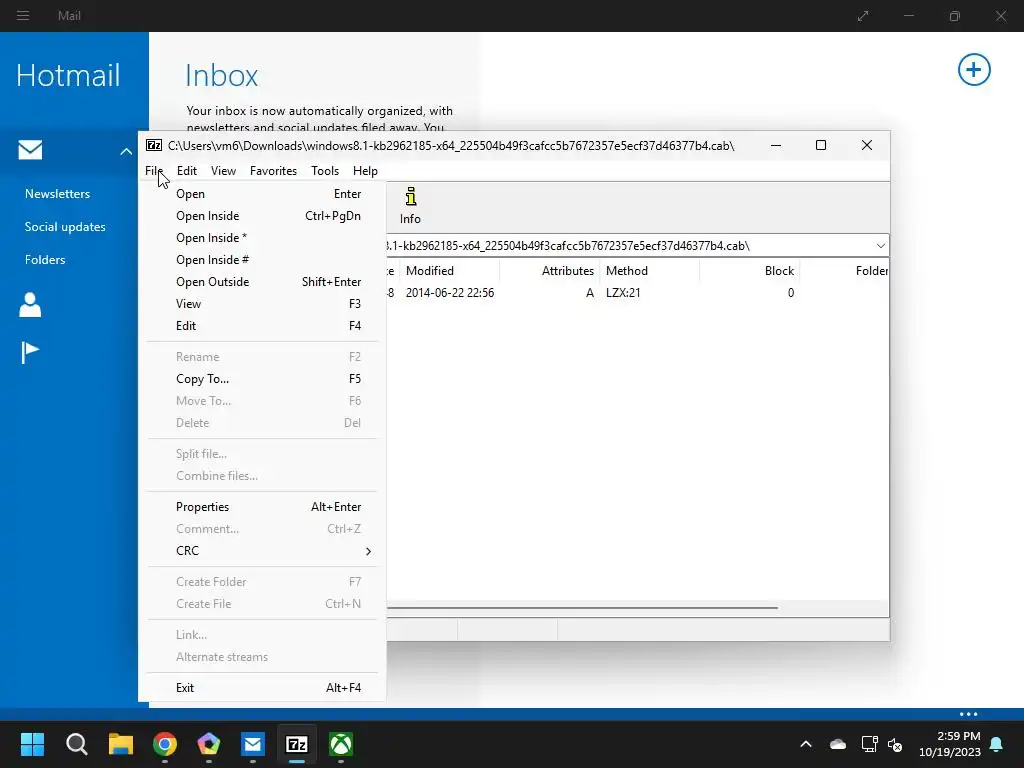Screen dimensions: 1024x768
Task: Sort by the Method column header
Action: coord(650,271)
